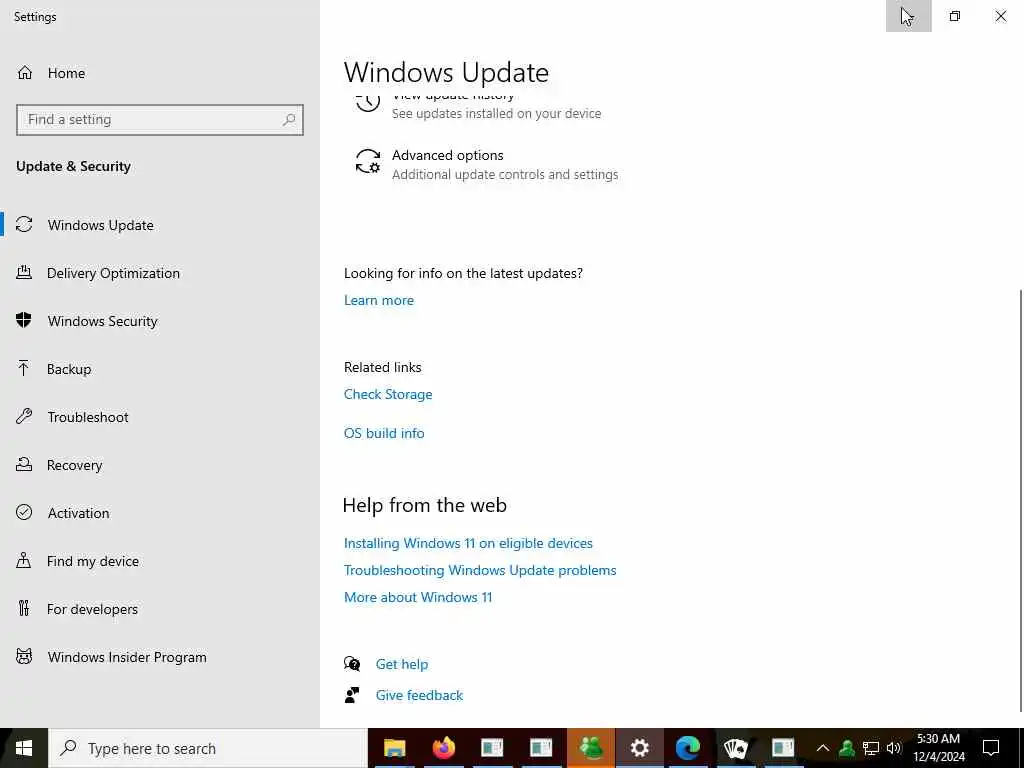
Task: Launch Firefox from the taskbar
Action: click(x=443, y=748)
